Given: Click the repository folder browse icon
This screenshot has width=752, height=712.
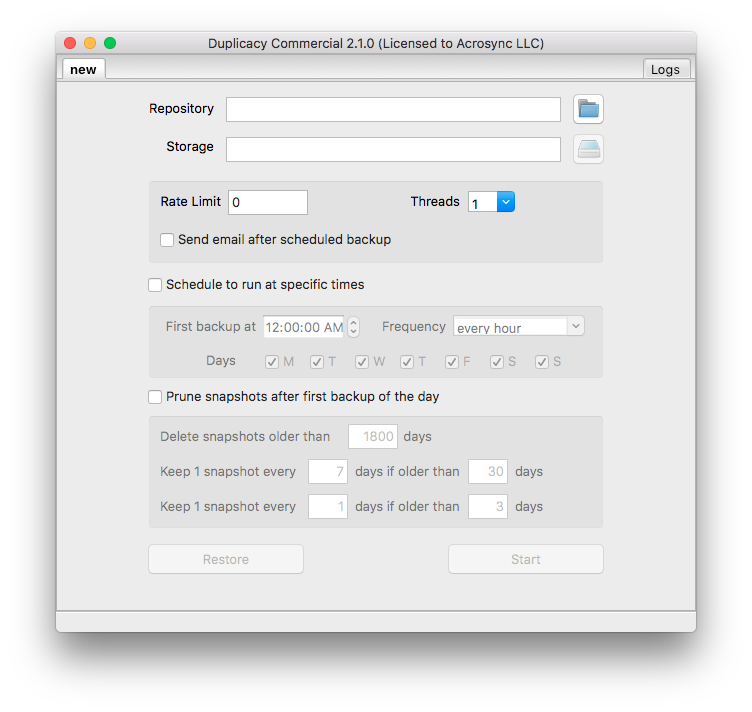Looking at the screenshot, I should (x=588, y=109).
